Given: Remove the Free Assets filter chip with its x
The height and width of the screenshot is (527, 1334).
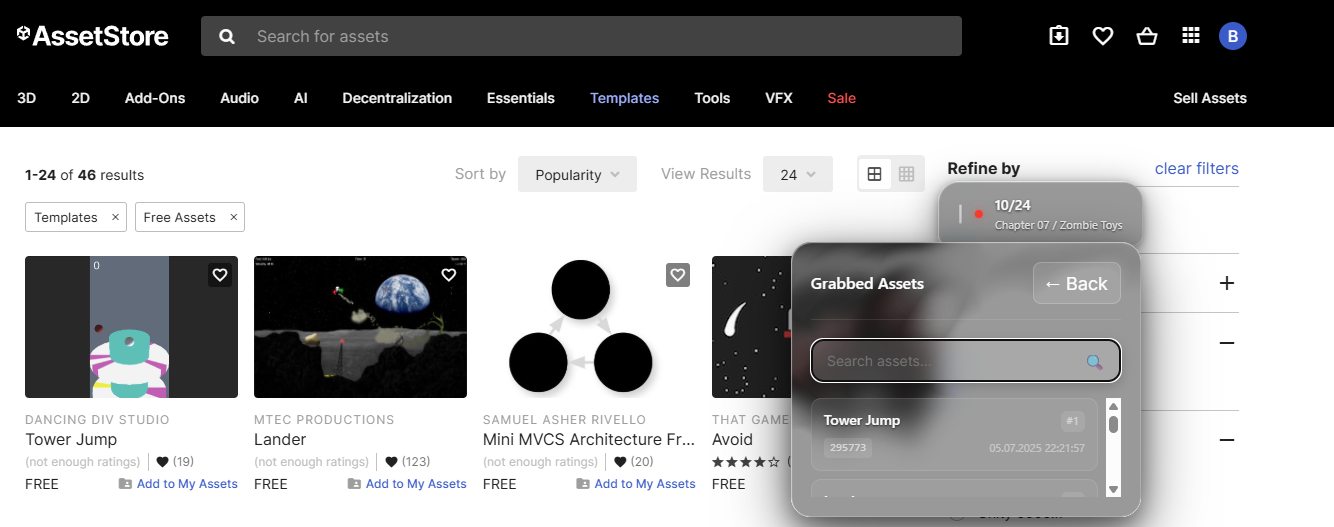Looking at the screenshot, I should tap(233, 217).
